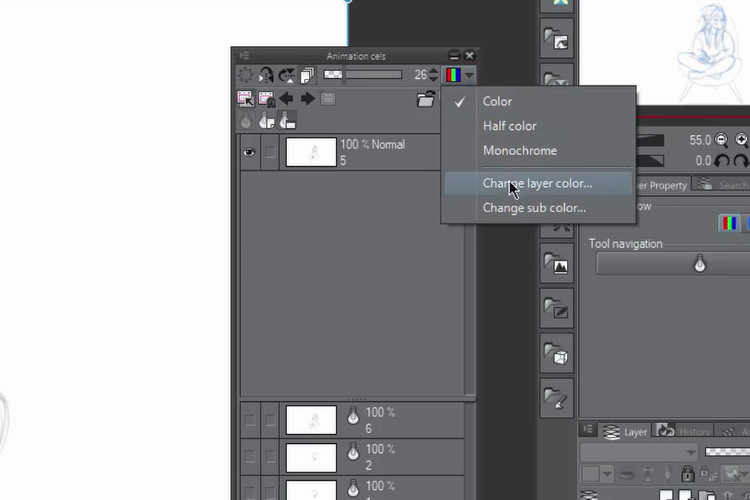Click the flip-horizontal rotate icon in Animation cels

pyautogui.click(x=266, y=75)
